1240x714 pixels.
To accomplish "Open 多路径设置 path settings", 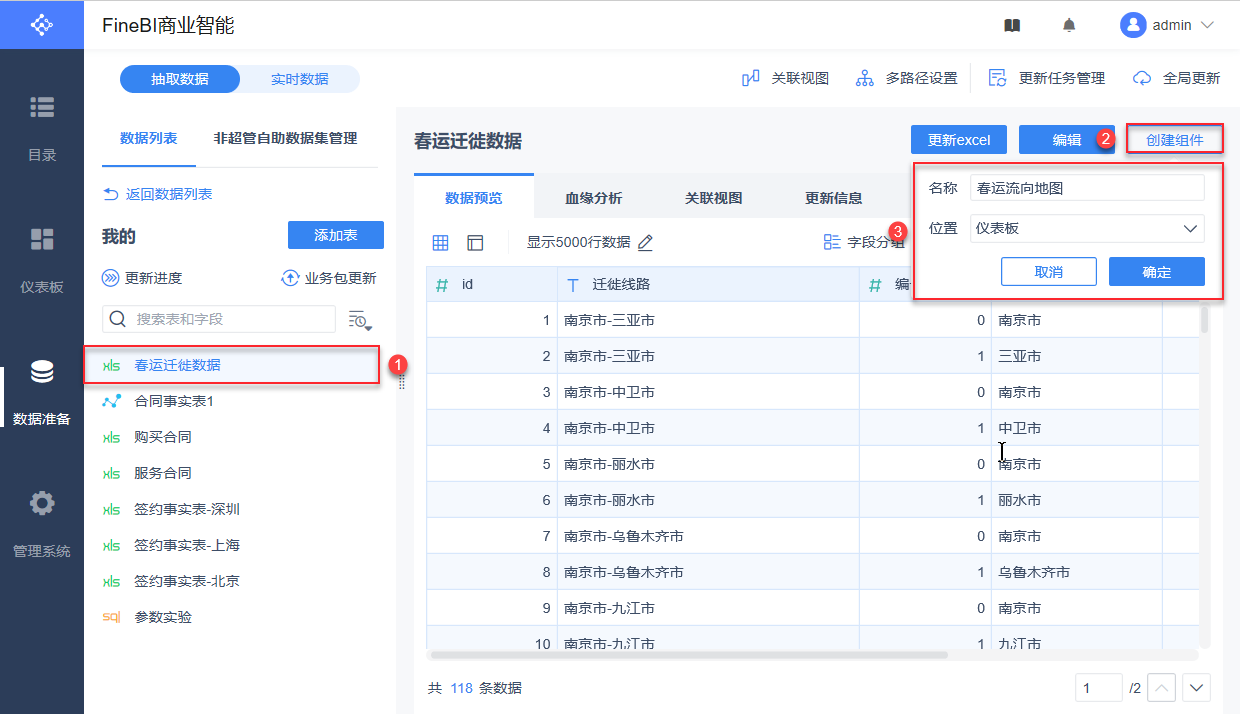I will [907, 78].
